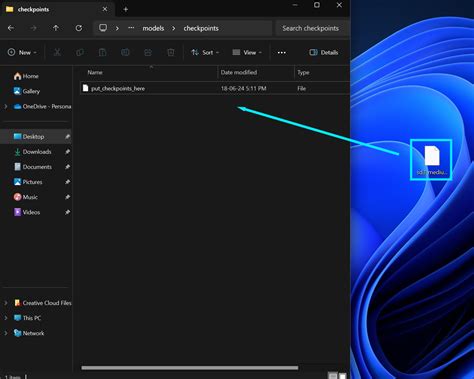The height and width of the screenshot is (379, 474).
Task: Navigate to models in breadcrumb
Action: pyautogui.click(x=153, y=28)
